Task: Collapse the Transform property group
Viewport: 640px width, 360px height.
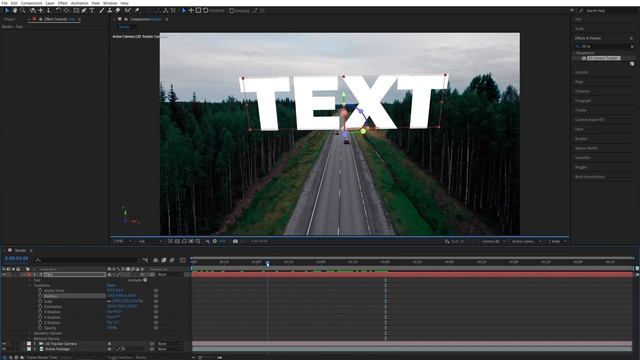Action: point(30,285)
